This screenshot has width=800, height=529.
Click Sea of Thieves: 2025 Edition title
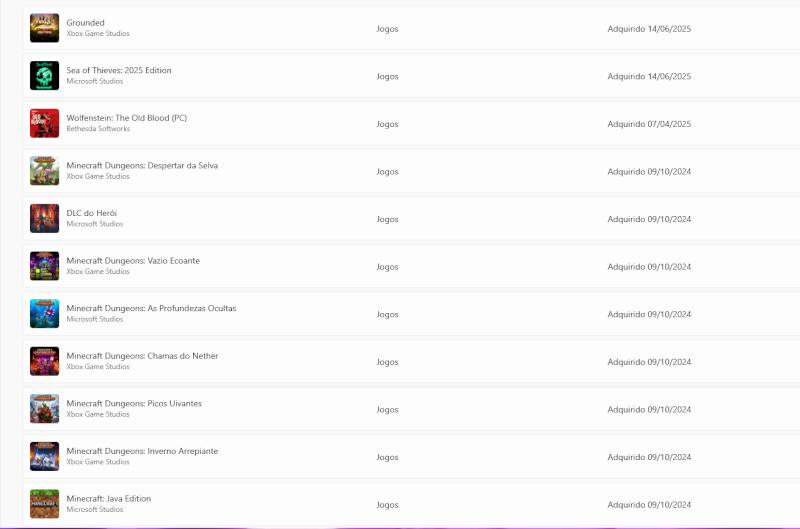(119, 71)
